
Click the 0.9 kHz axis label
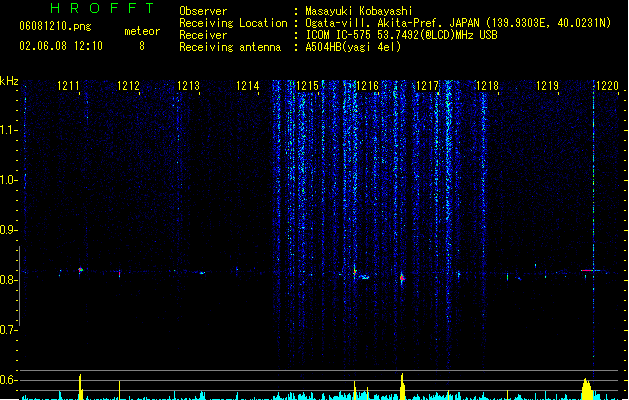pos(8,230)
